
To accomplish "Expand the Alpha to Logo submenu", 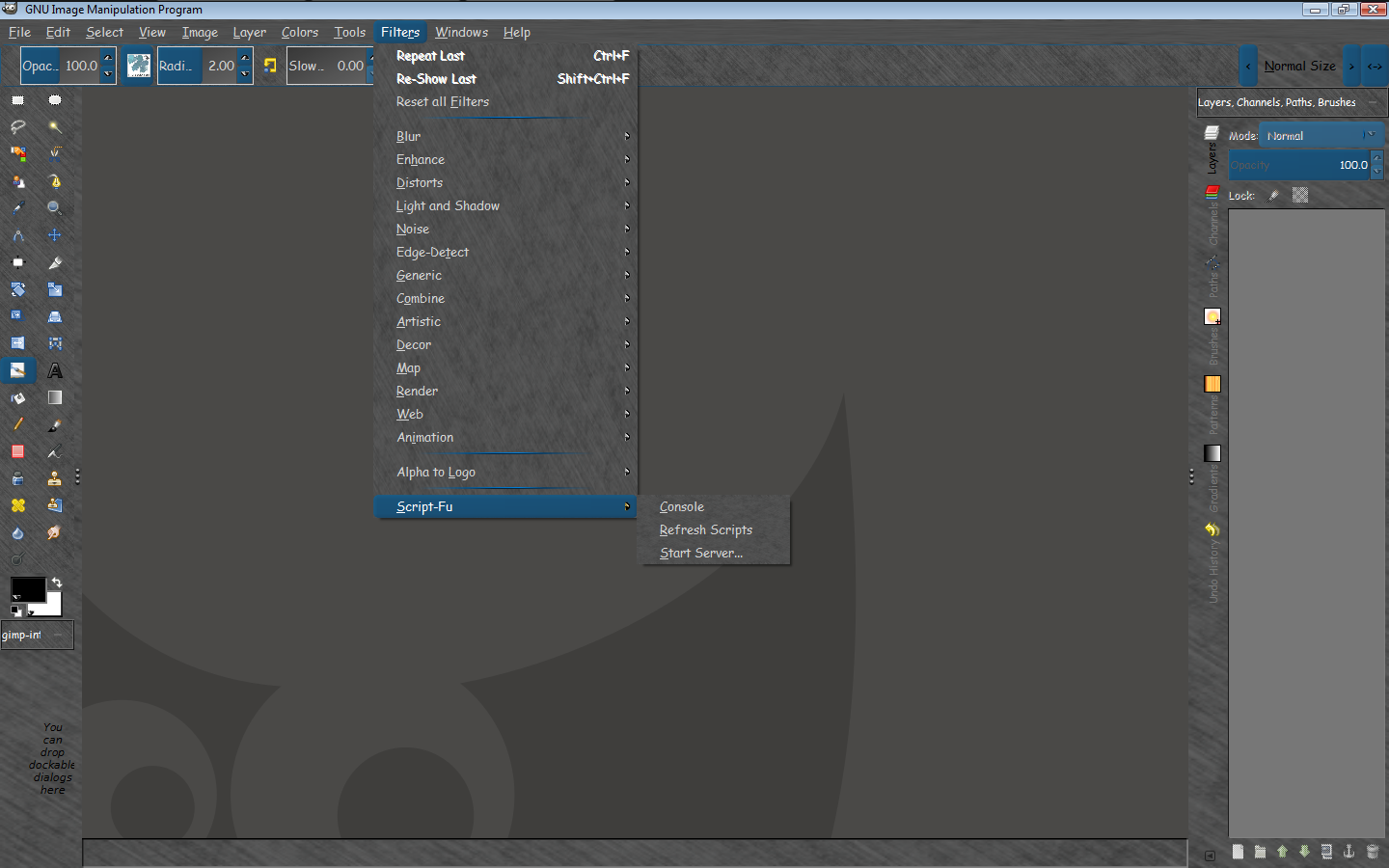I will coord(507,472).
